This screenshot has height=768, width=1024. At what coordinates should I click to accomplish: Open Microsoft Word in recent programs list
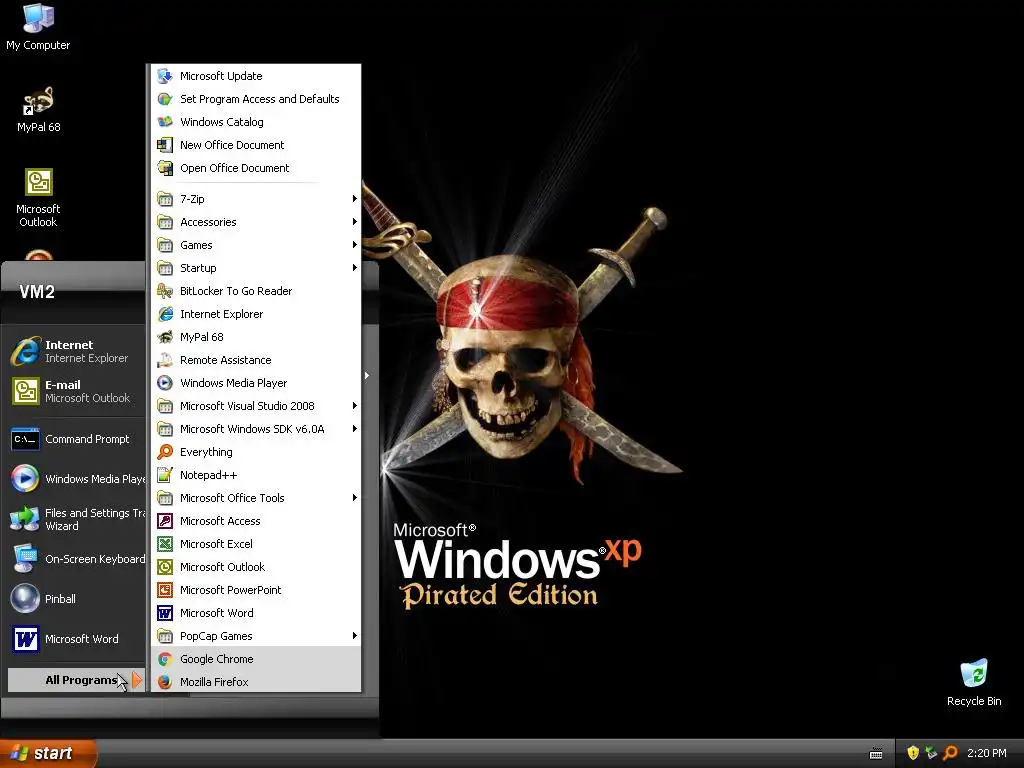click(x=76, y=639)
